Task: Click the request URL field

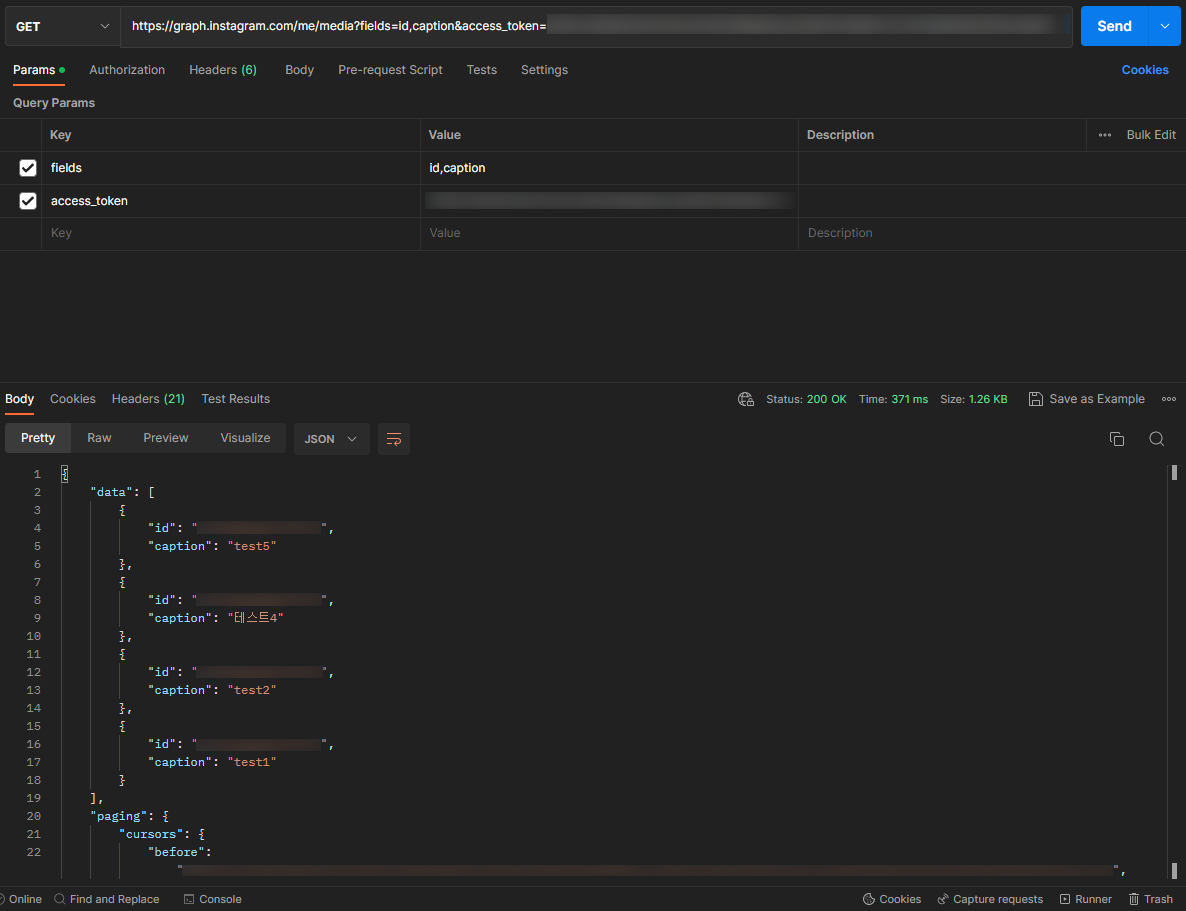Action: (596, 26)
